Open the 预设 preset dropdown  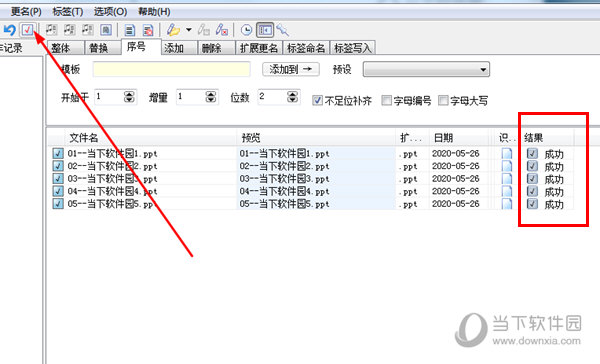click(x=426, y=69)
